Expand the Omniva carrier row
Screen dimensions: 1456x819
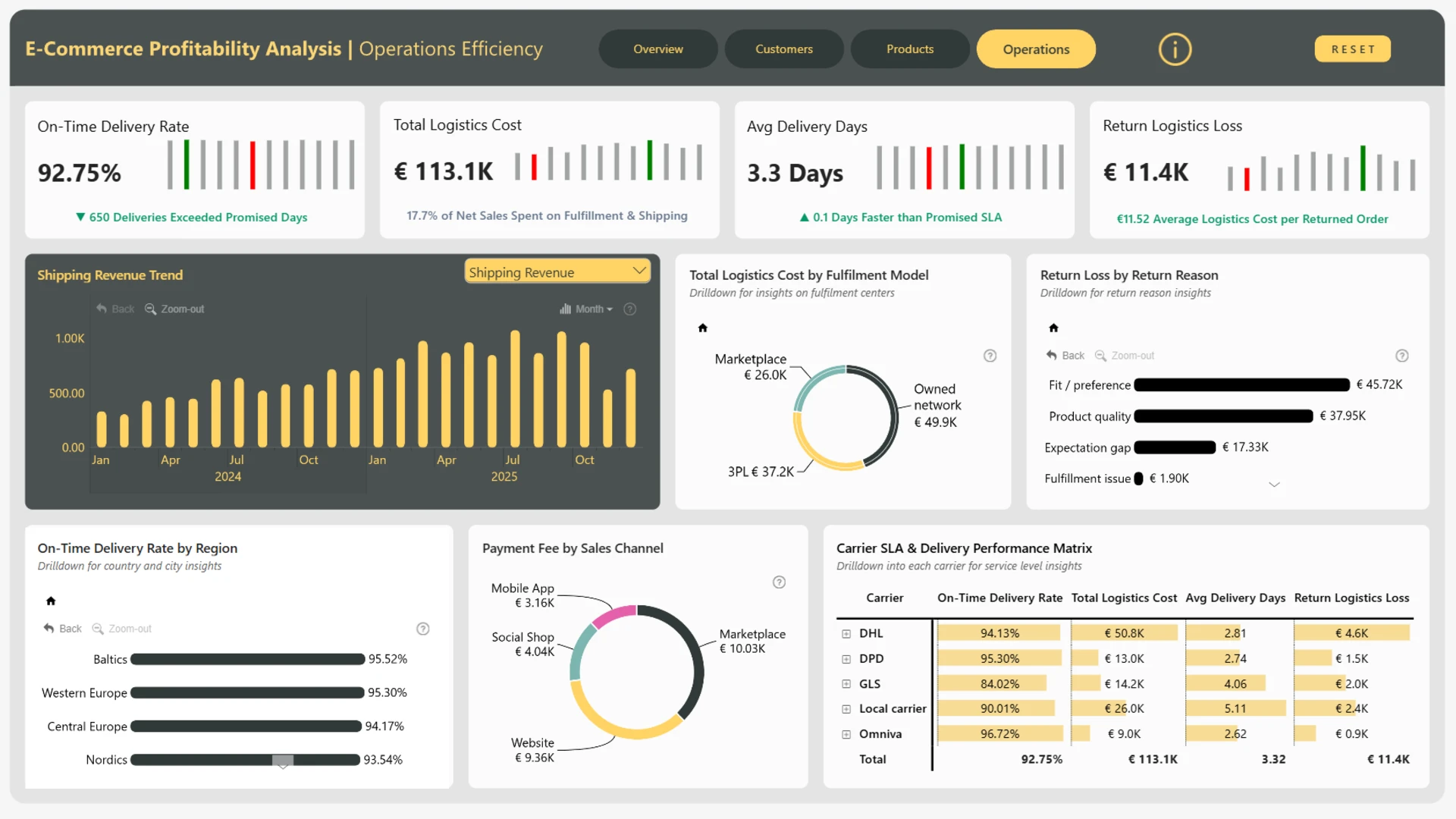click(x=846, y=734)
